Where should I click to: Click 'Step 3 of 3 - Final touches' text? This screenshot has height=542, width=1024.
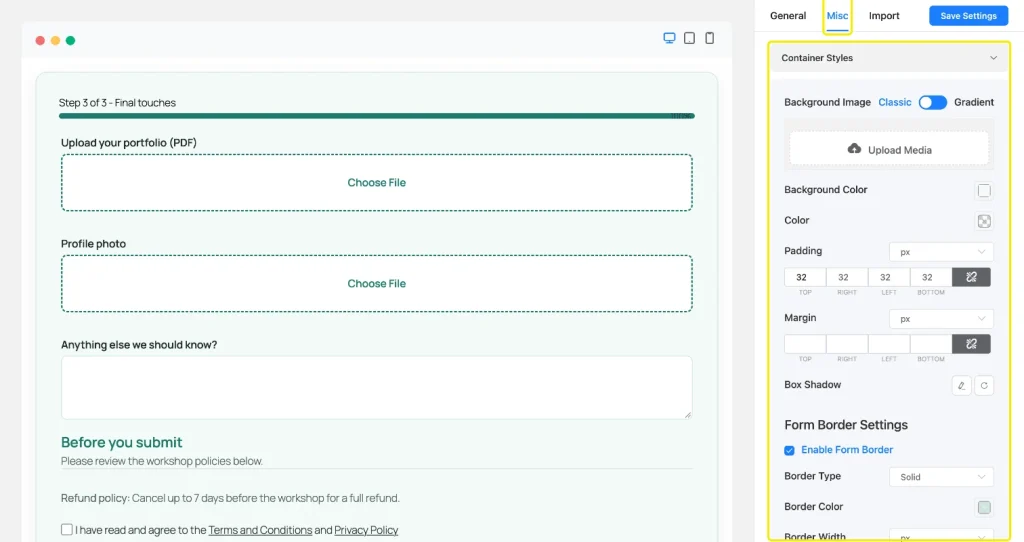coord(118,103)
